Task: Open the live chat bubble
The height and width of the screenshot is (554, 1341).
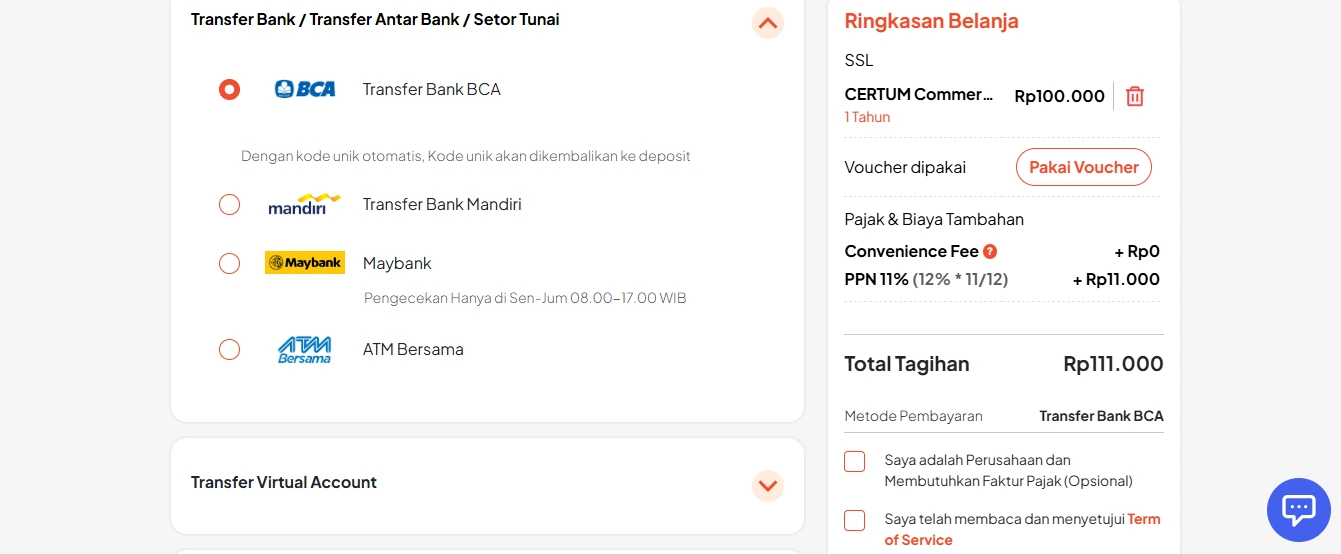Action: point(1298,510)
